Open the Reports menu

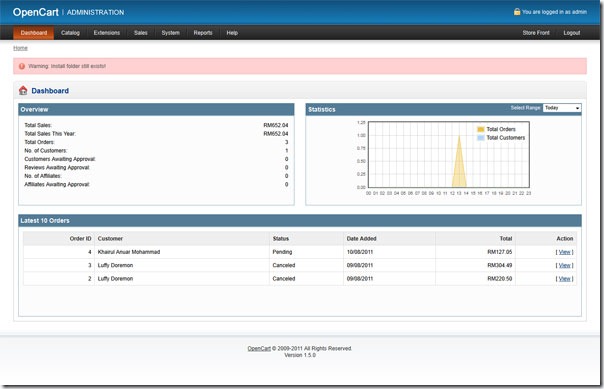(203, 33)
